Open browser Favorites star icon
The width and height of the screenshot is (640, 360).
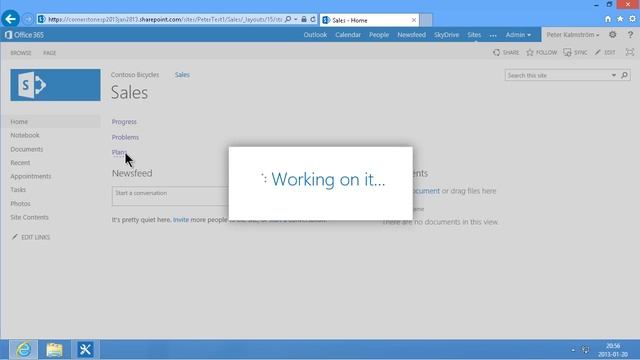(620, 19)
